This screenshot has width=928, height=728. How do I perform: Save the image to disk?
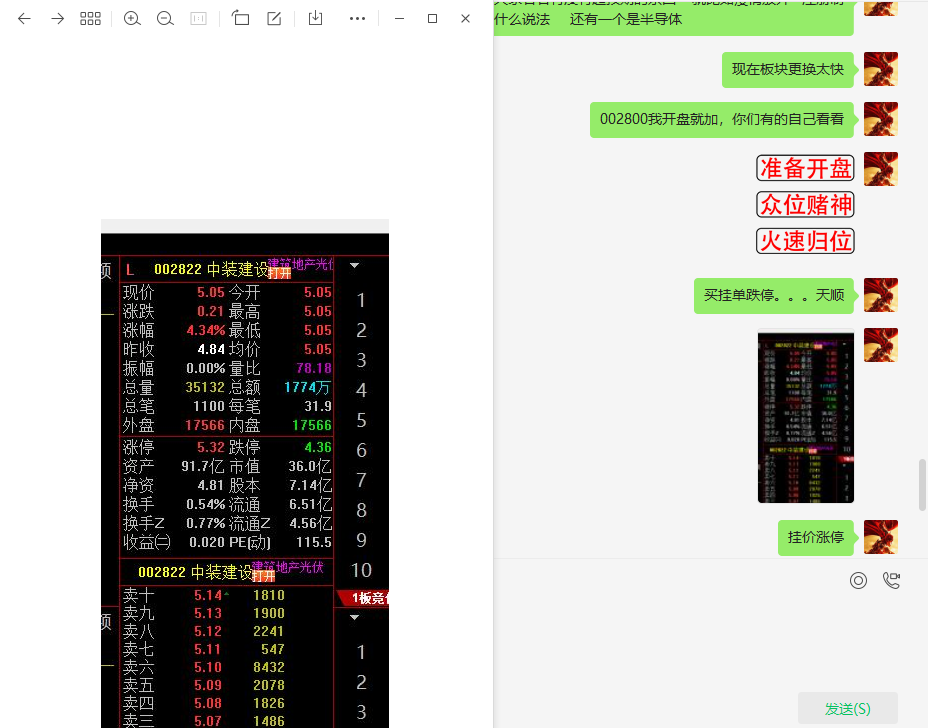(315, 18)
